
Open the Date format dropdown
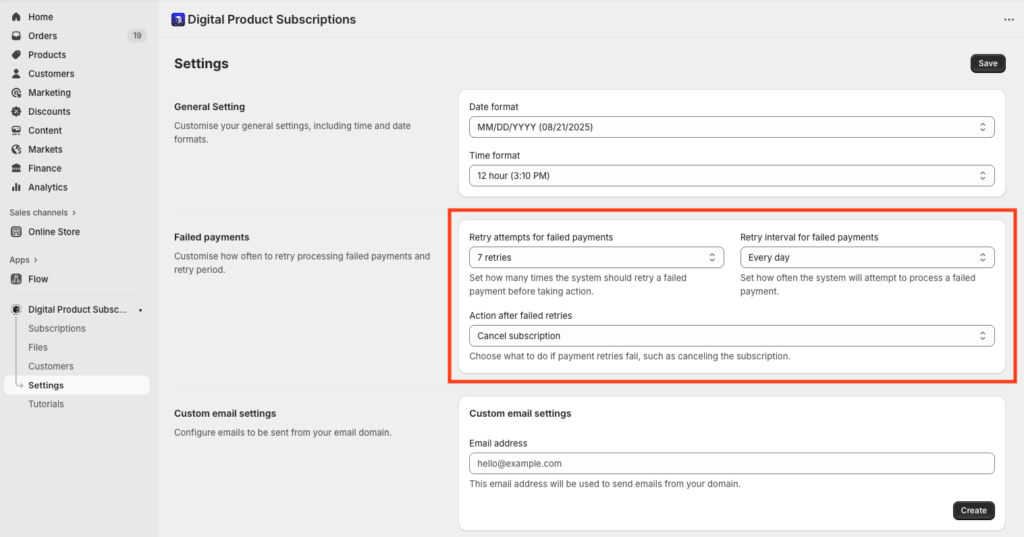click(x=731, y=127)
